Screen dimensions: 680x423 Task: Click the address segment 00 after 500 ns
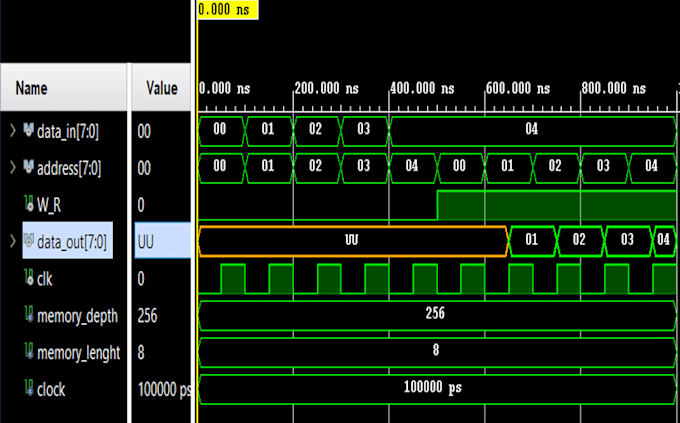coord(460,167)
